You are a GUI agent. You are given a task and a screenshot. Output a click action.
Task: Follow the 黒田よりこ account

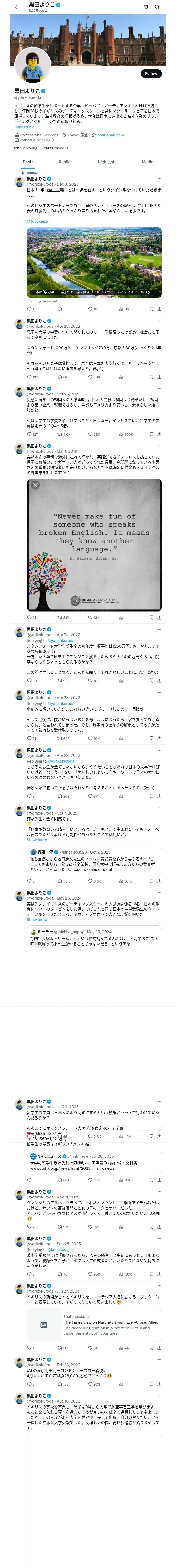pos(151,74)
